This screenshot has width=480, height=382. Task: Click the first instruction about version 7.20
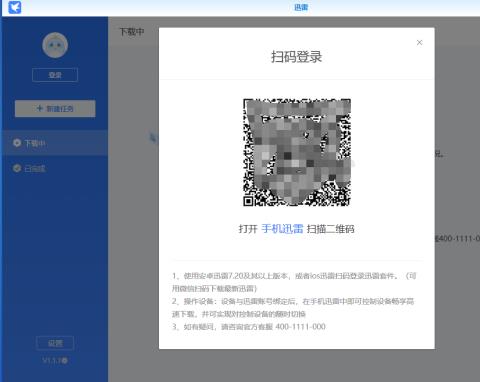pos(294,282)
